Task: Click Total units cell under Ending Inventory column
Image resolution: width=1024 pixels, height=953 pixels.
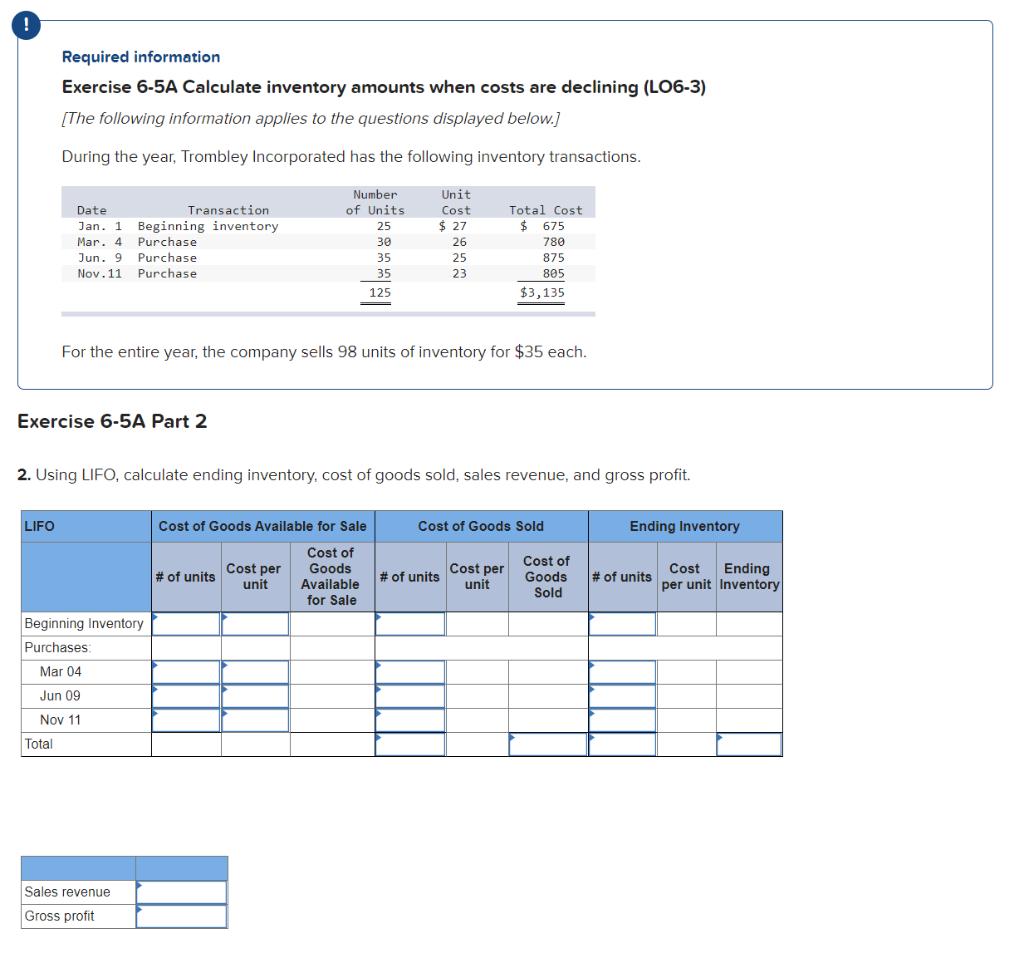Action: pyautogui.click(x=622, y=743)
